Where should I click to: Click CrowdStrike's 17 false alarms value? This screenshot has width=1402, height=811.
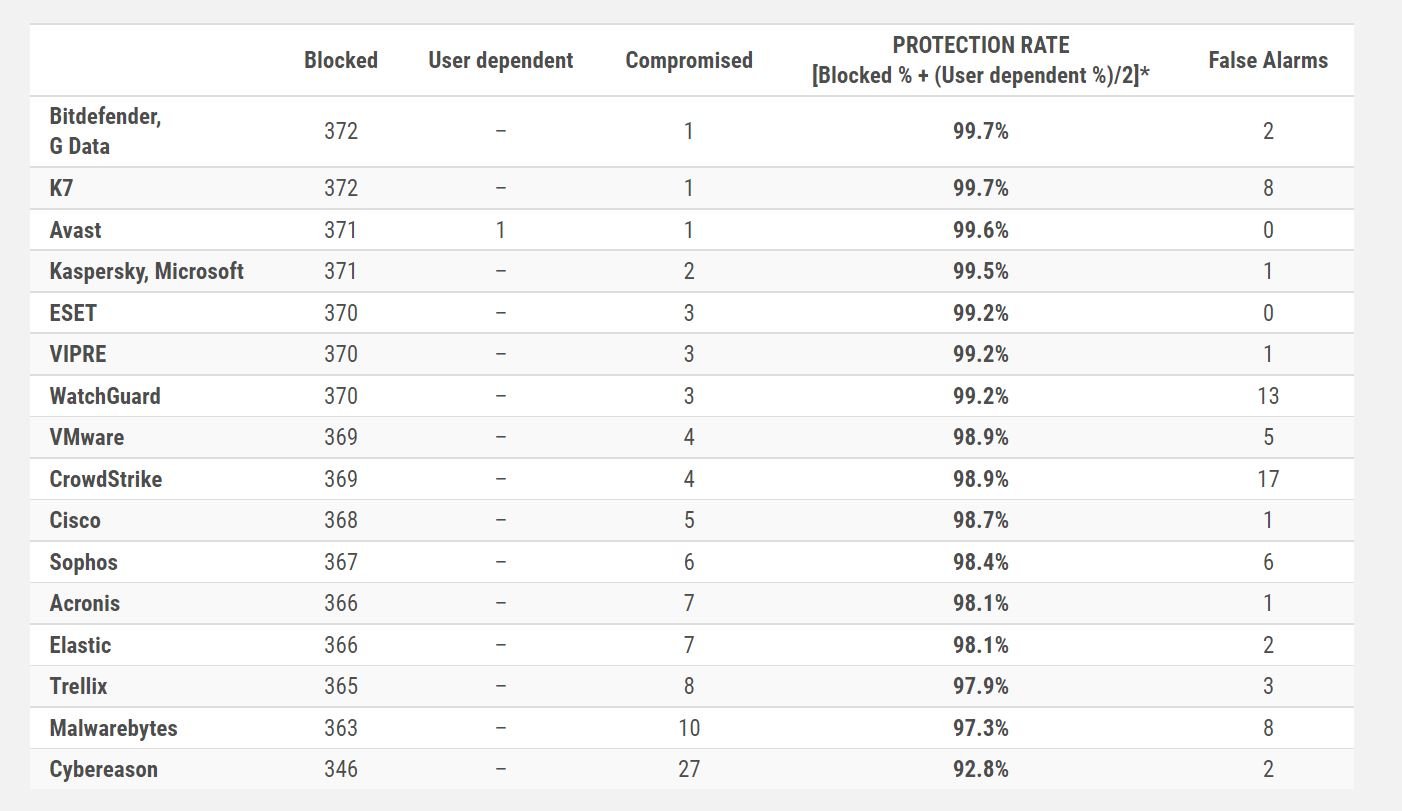pyautogui.click(x=1268, y=479)
